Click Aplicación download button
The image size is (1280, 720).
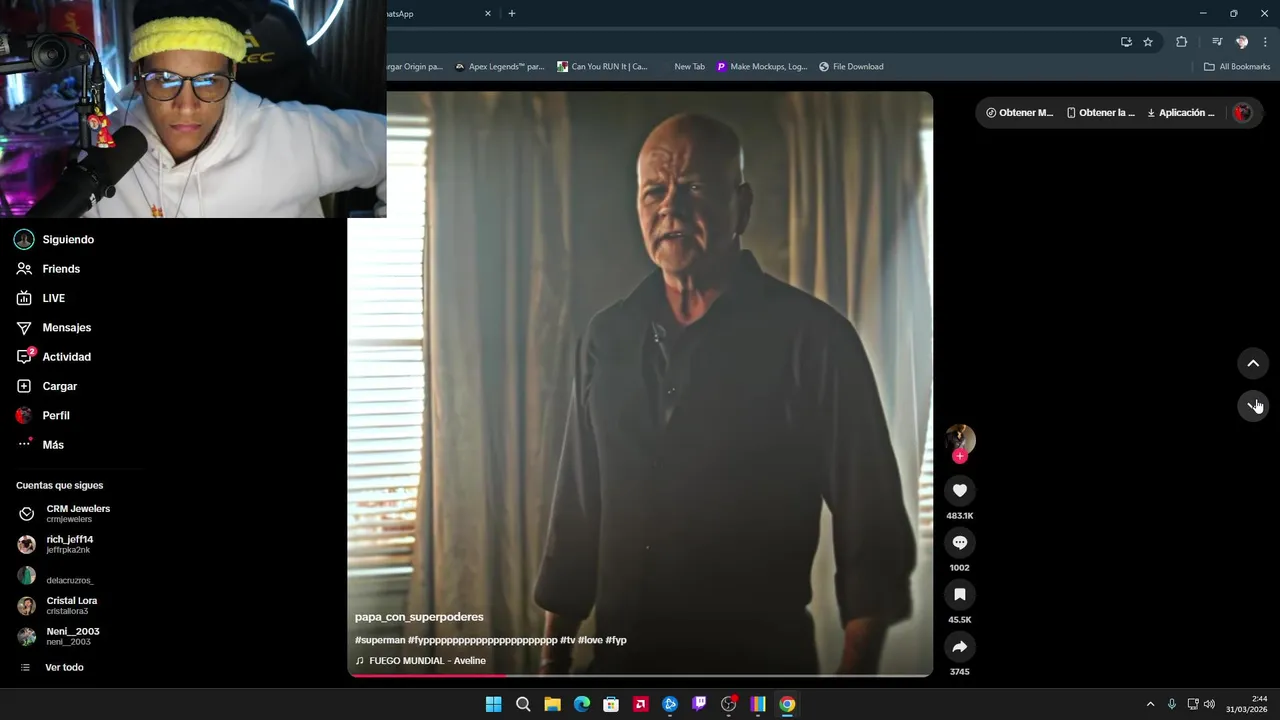coord(1180,113)
